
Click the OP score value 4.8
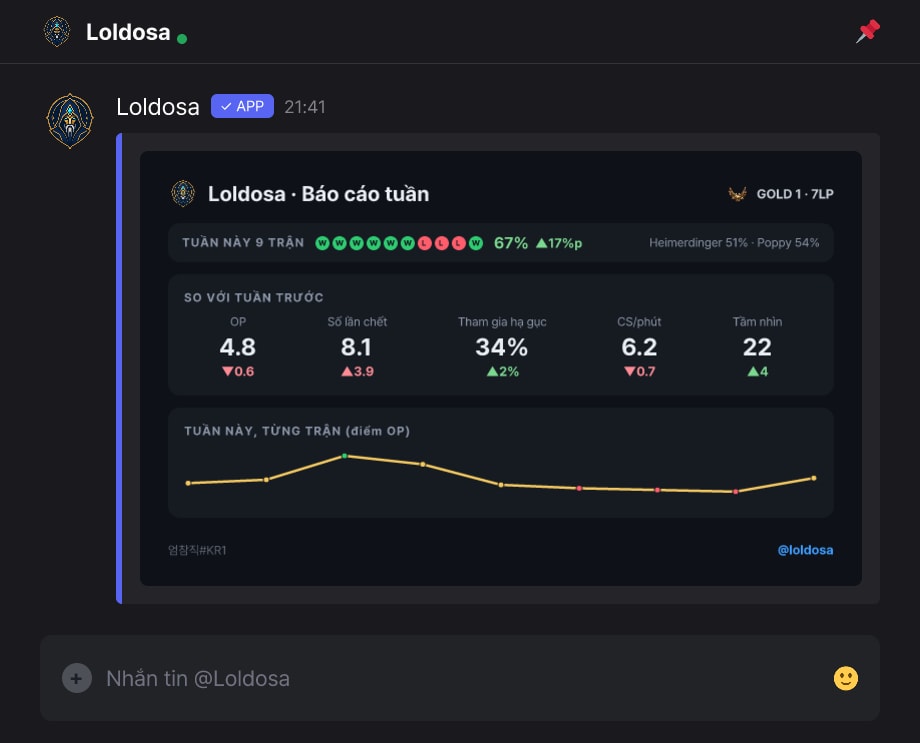[238, 347]
